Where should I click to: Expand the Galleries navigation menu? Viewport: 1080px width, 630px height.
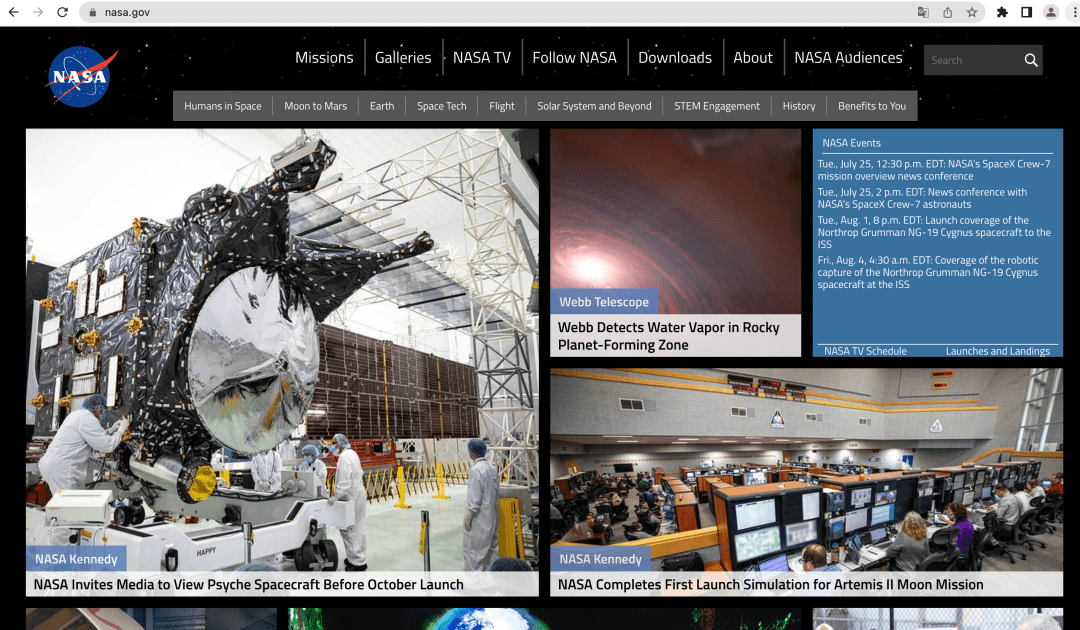pos(403,58)
